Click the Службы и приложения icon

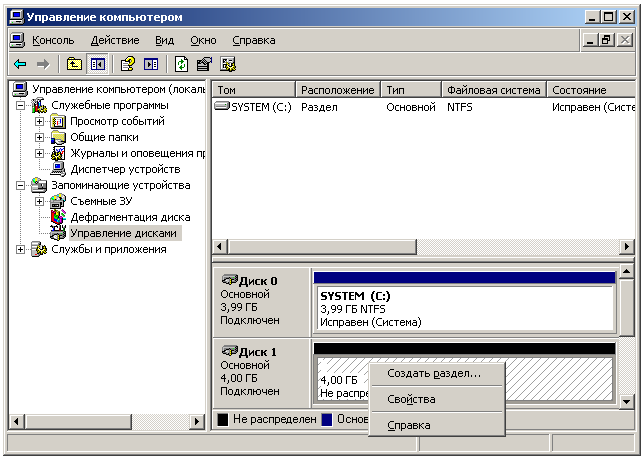pyautogui.click(x=39, y=249)
